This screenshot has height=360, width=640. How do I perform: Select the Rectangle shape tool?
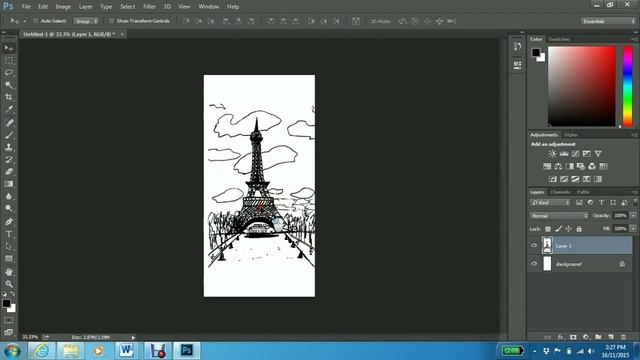pos(9,259)
